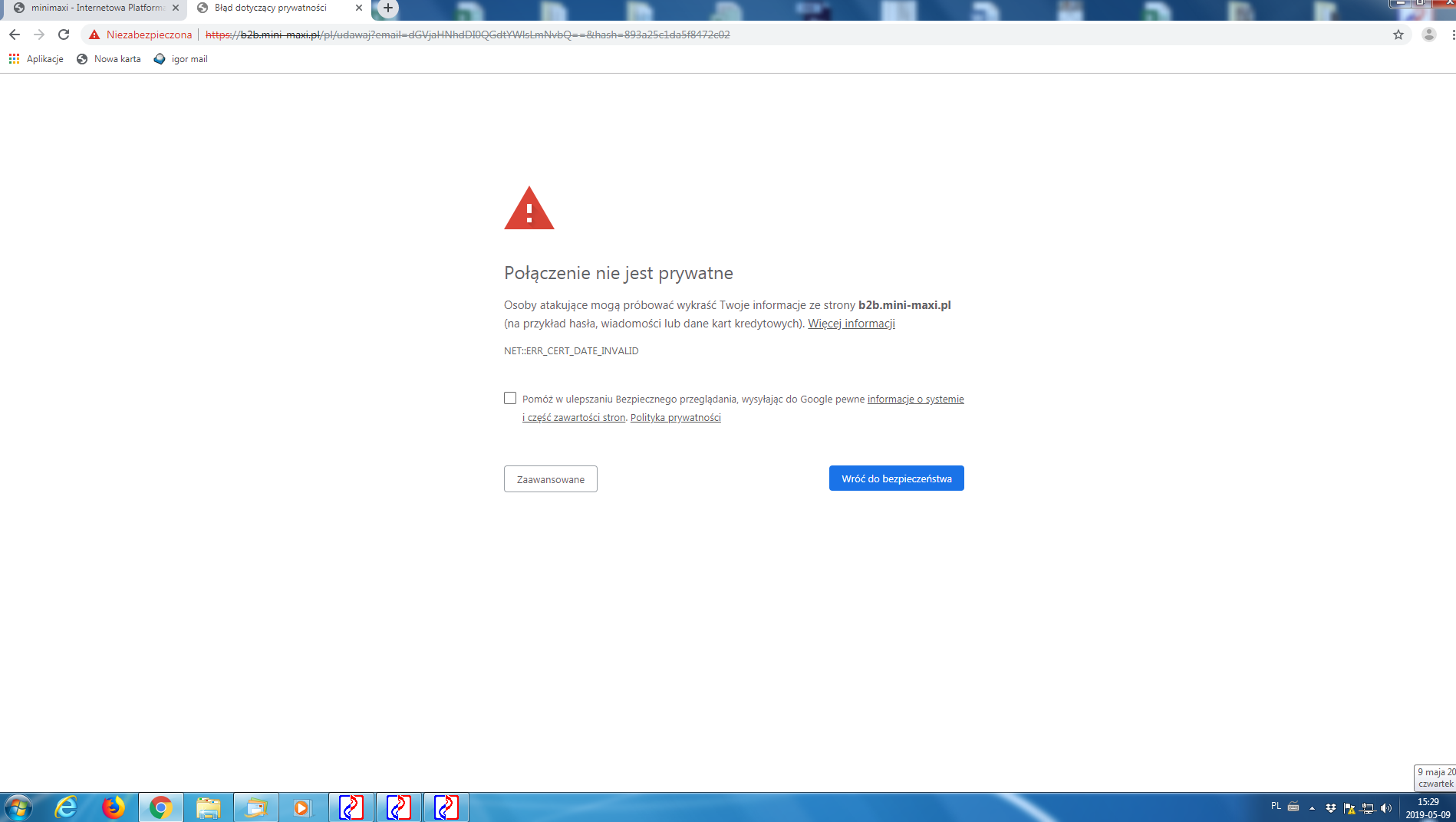Open the Aplikacje apps shortcut
Image resolution: width=1456 pixels, height=822 pixels.
pos(36,59)
